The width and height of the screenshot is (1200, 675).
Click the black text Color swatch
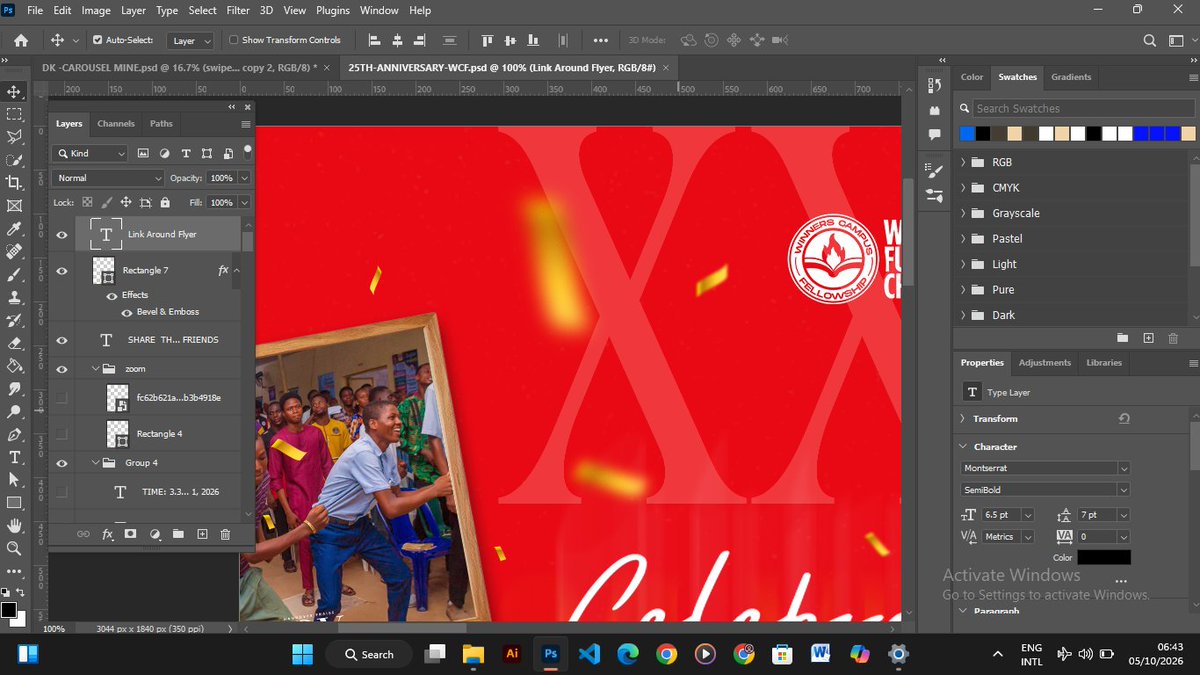pos(1104,558)
